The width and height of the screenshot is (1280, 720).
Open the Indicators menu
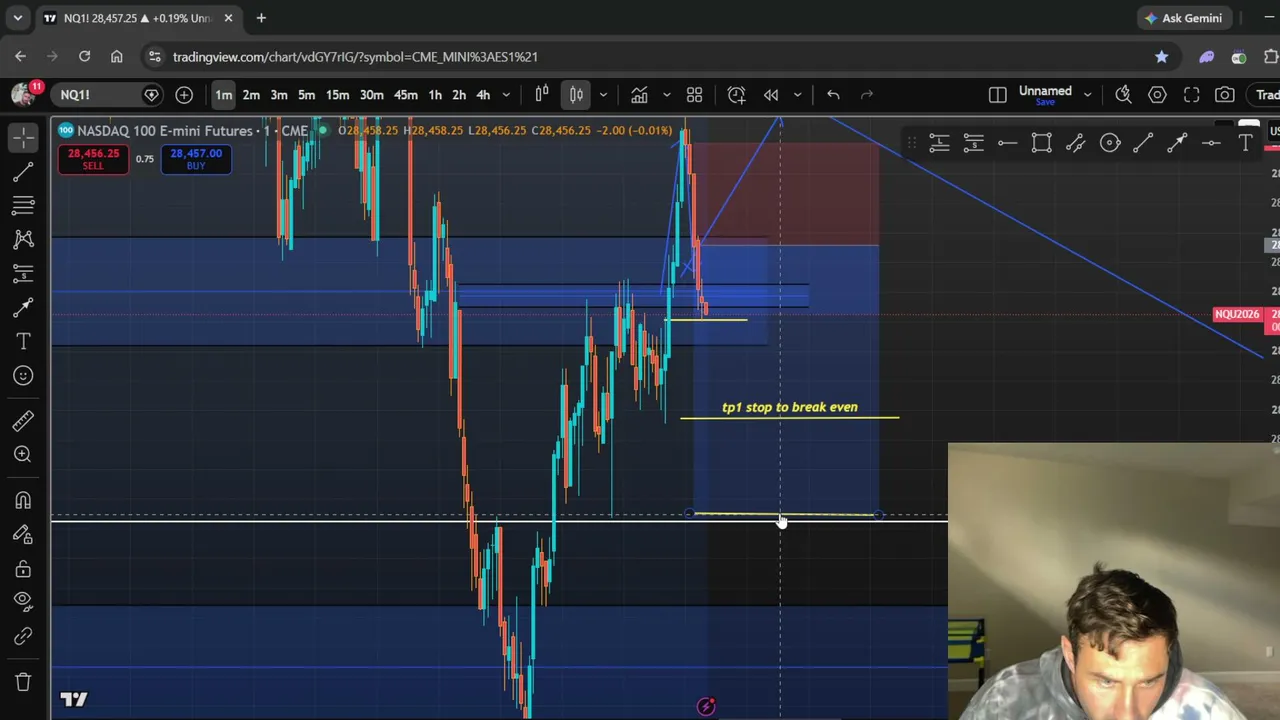tap(639, 95)
